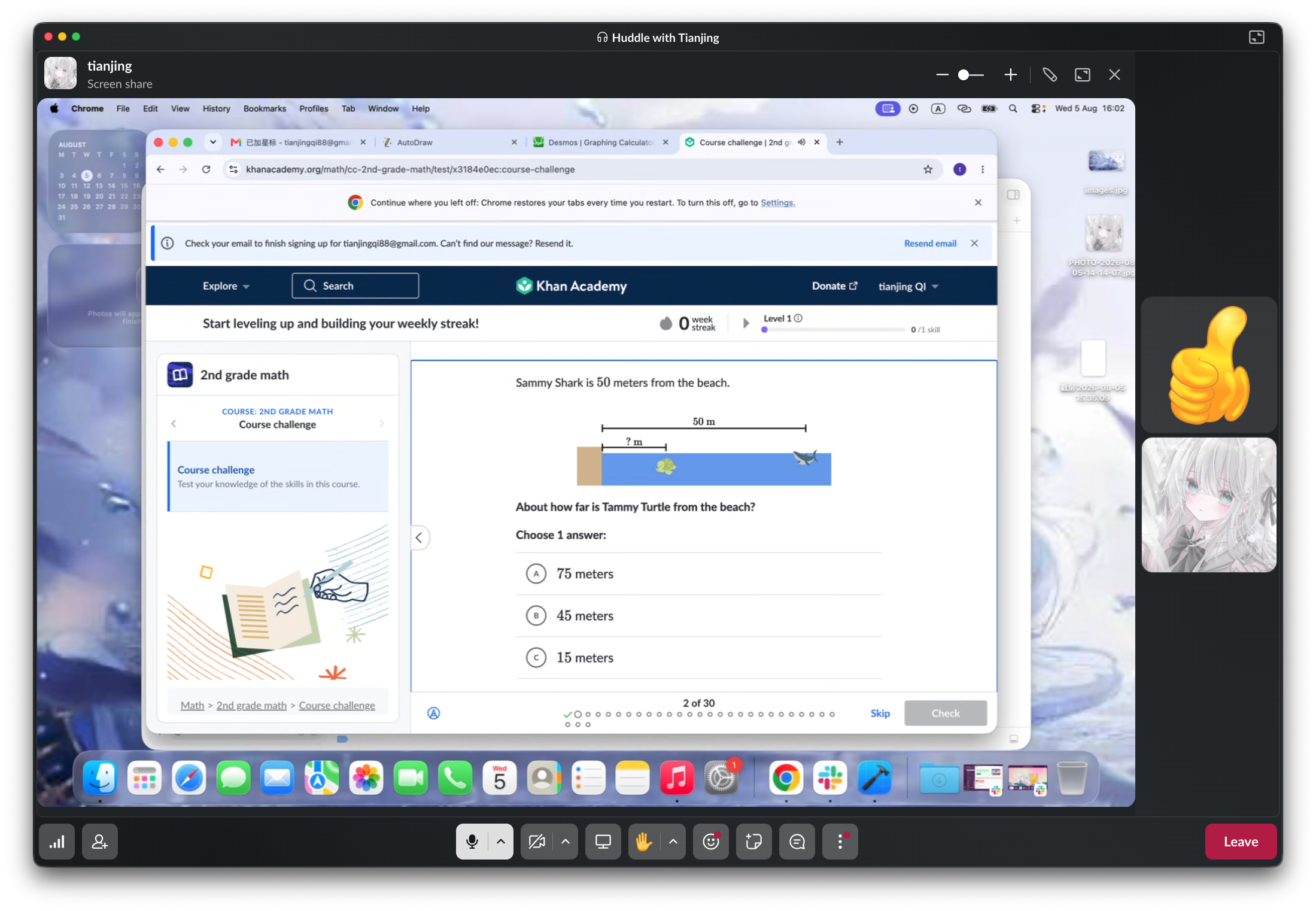Go back in Chrome

click(160, 169)
